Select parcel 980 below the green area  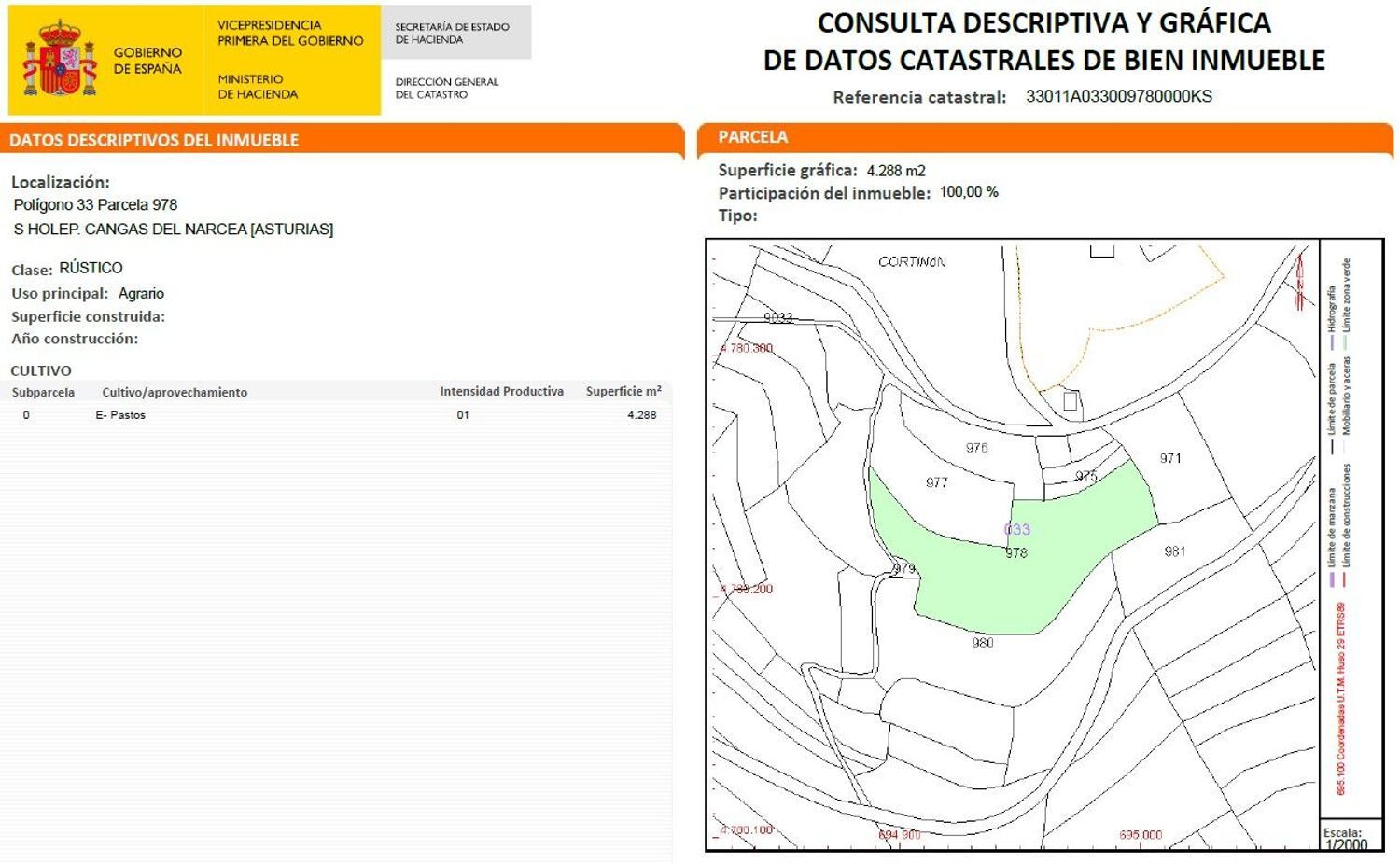point(982,643)
